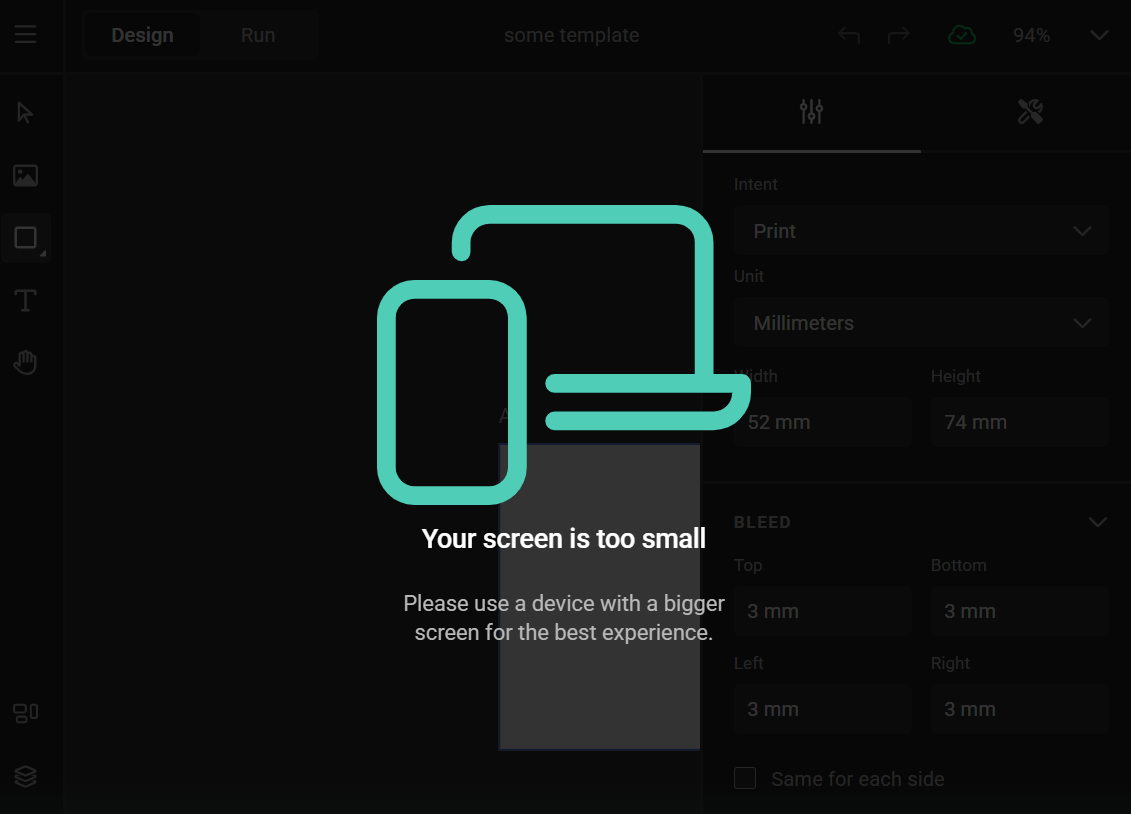Open the Intent dropdown showing Print

919,230
